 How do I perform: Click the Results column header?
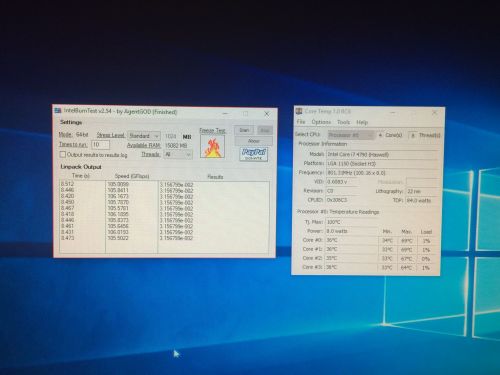point(214,177)
